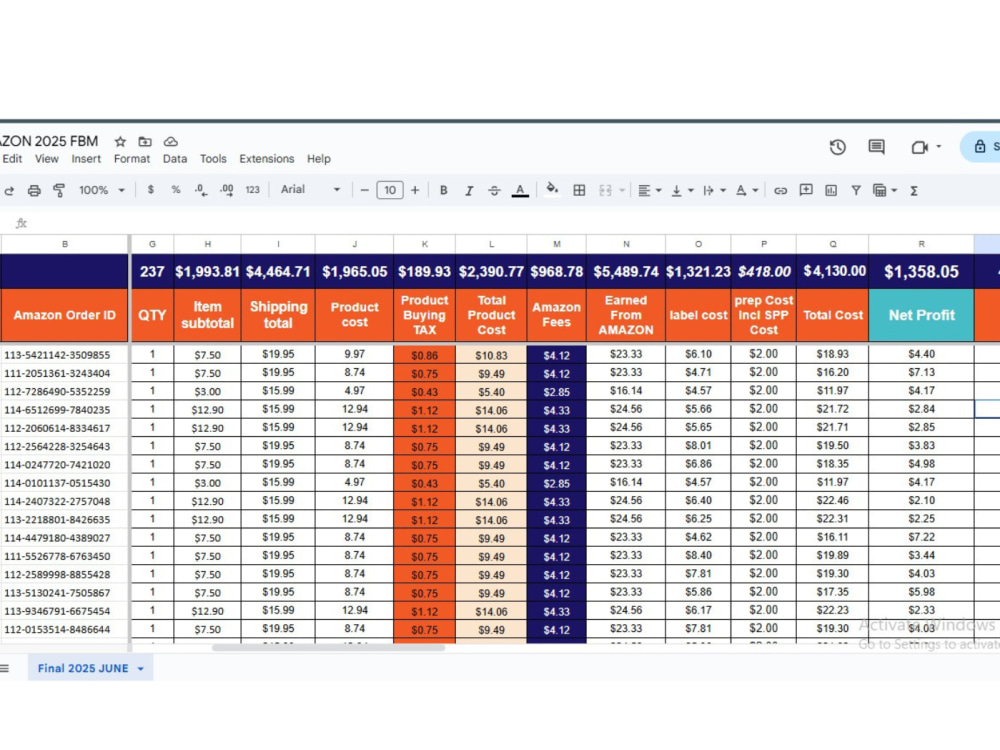1000x750 pixels.
Task: Click the print icon
Action: (34, 190)
